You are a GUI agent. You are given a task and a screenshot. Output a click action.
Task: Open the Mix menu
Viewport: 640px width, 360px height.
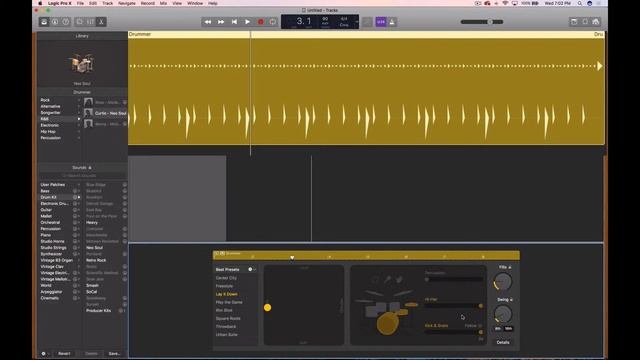pos(163,3)
